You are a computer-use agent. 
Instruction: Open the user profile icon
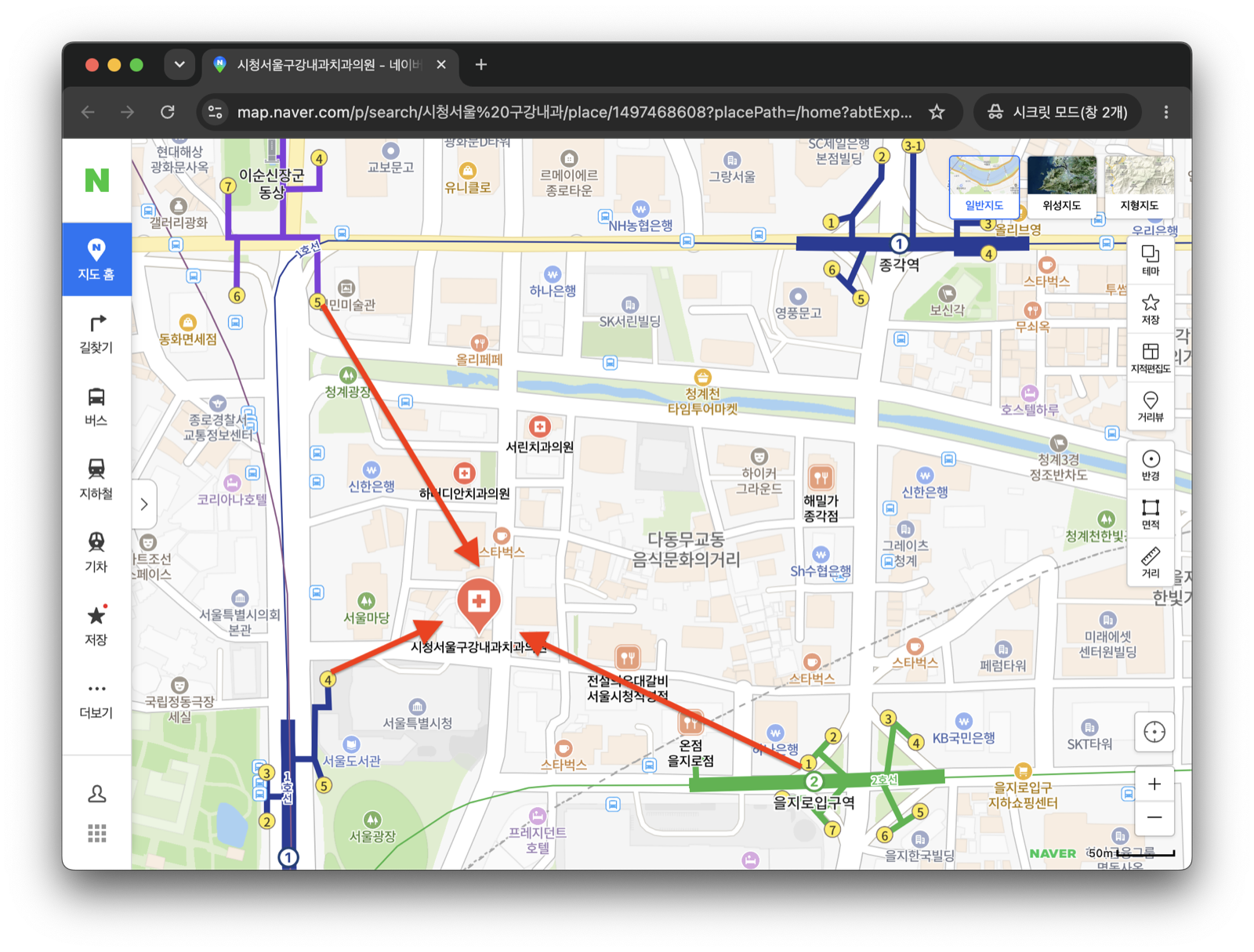(97, 794)
